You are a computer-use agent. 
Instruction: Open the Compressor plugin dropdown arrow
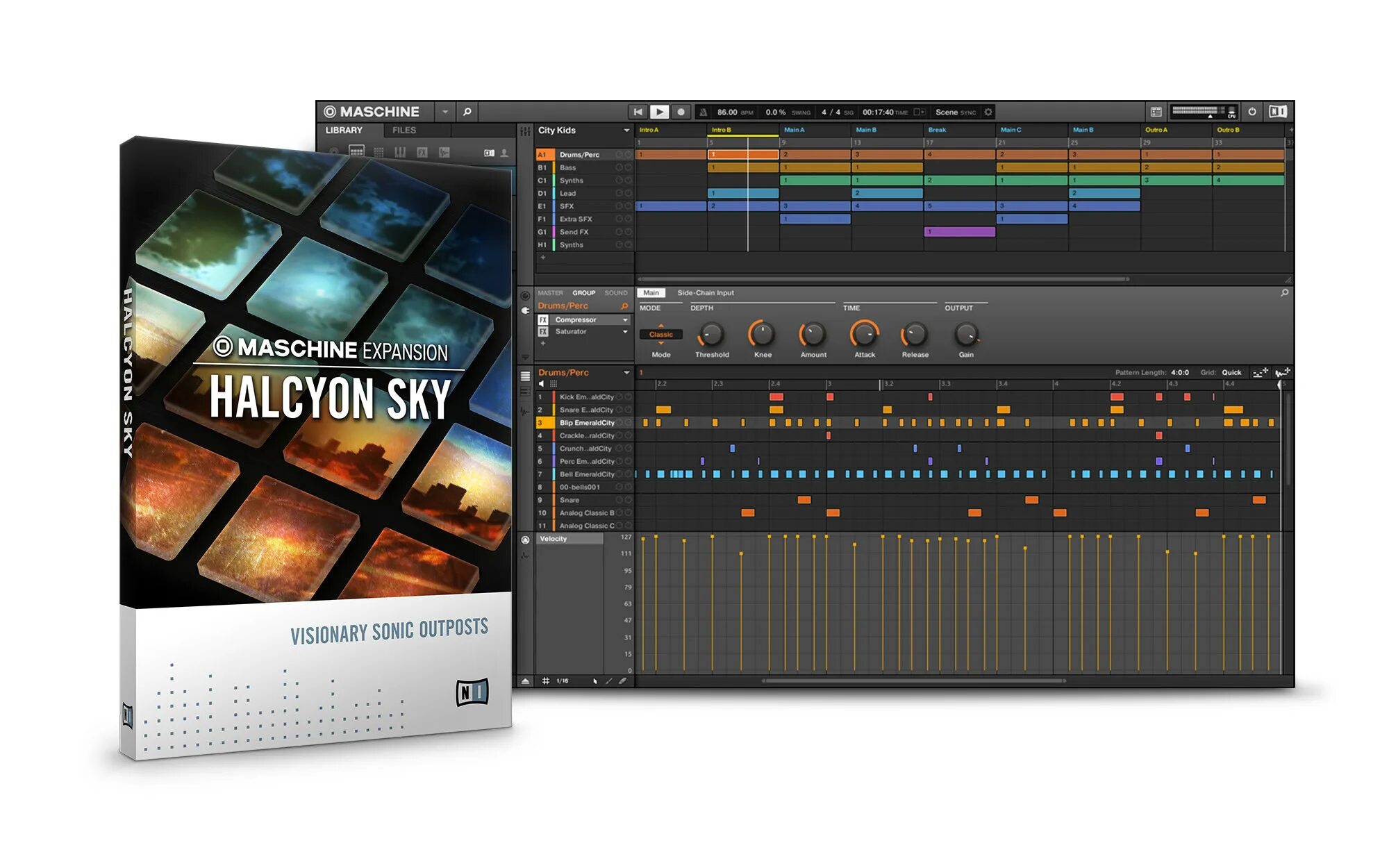tap(625, 320)
